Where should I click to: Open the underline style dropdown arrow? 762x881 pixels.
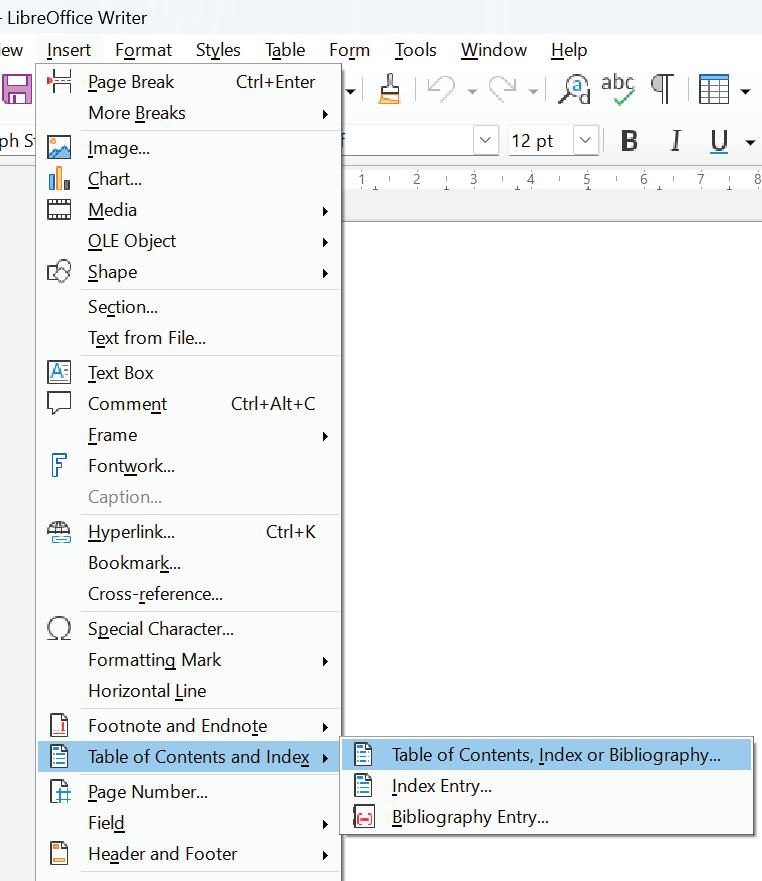click(750, 142)
